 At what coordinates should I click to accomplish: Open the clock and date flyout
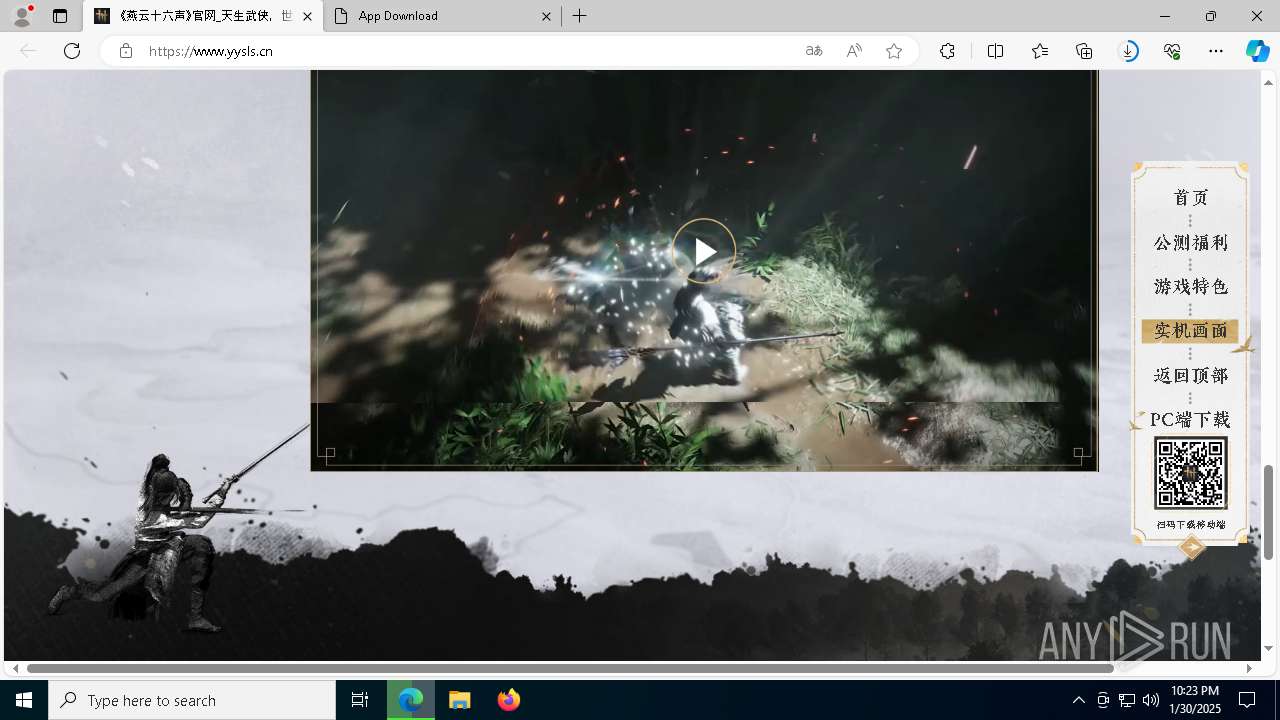point(1194,700)
